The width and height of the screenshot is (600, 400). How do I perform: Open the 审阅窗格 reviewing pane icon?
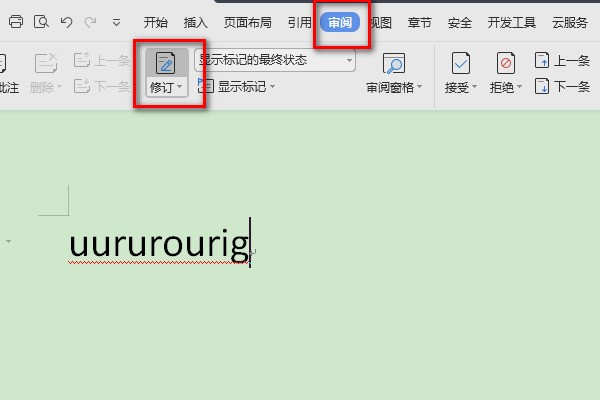tap(394, 65)
